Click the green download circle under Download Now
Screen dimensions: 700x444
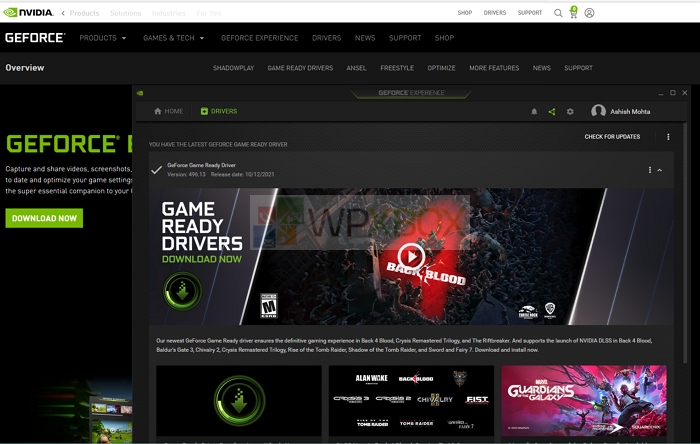point(182,291)
